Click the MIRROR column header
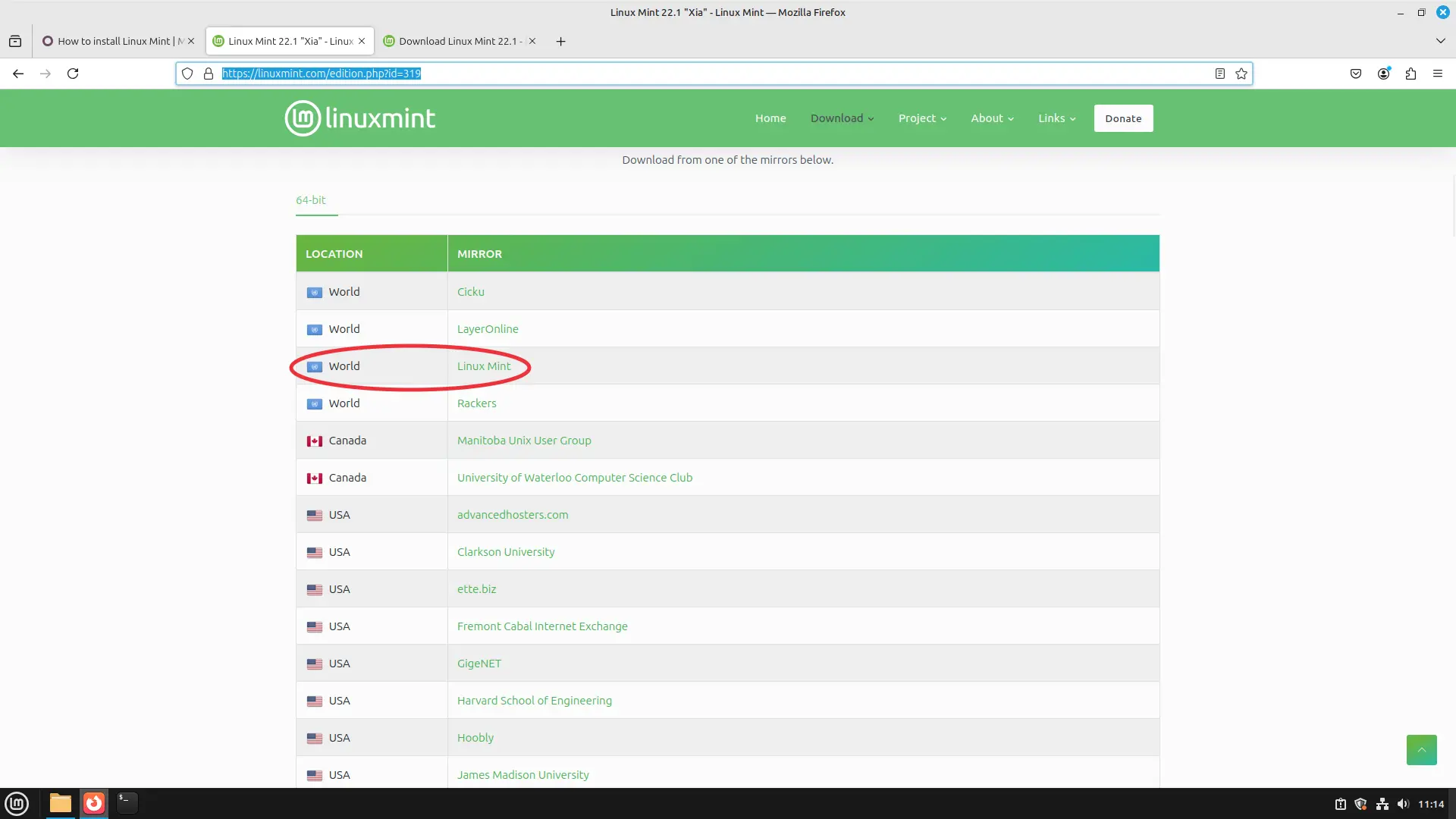 804,254
